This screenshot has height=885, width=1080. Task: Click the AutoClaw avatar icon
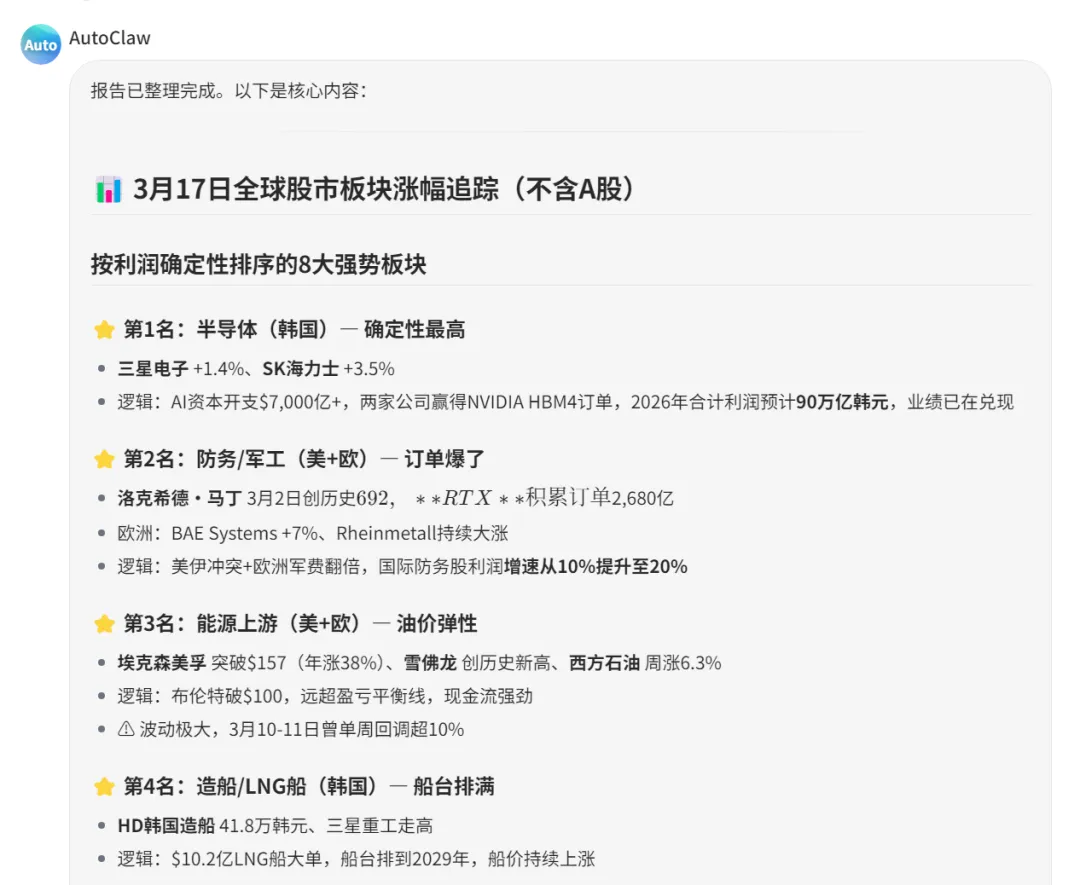coord(41,45)
